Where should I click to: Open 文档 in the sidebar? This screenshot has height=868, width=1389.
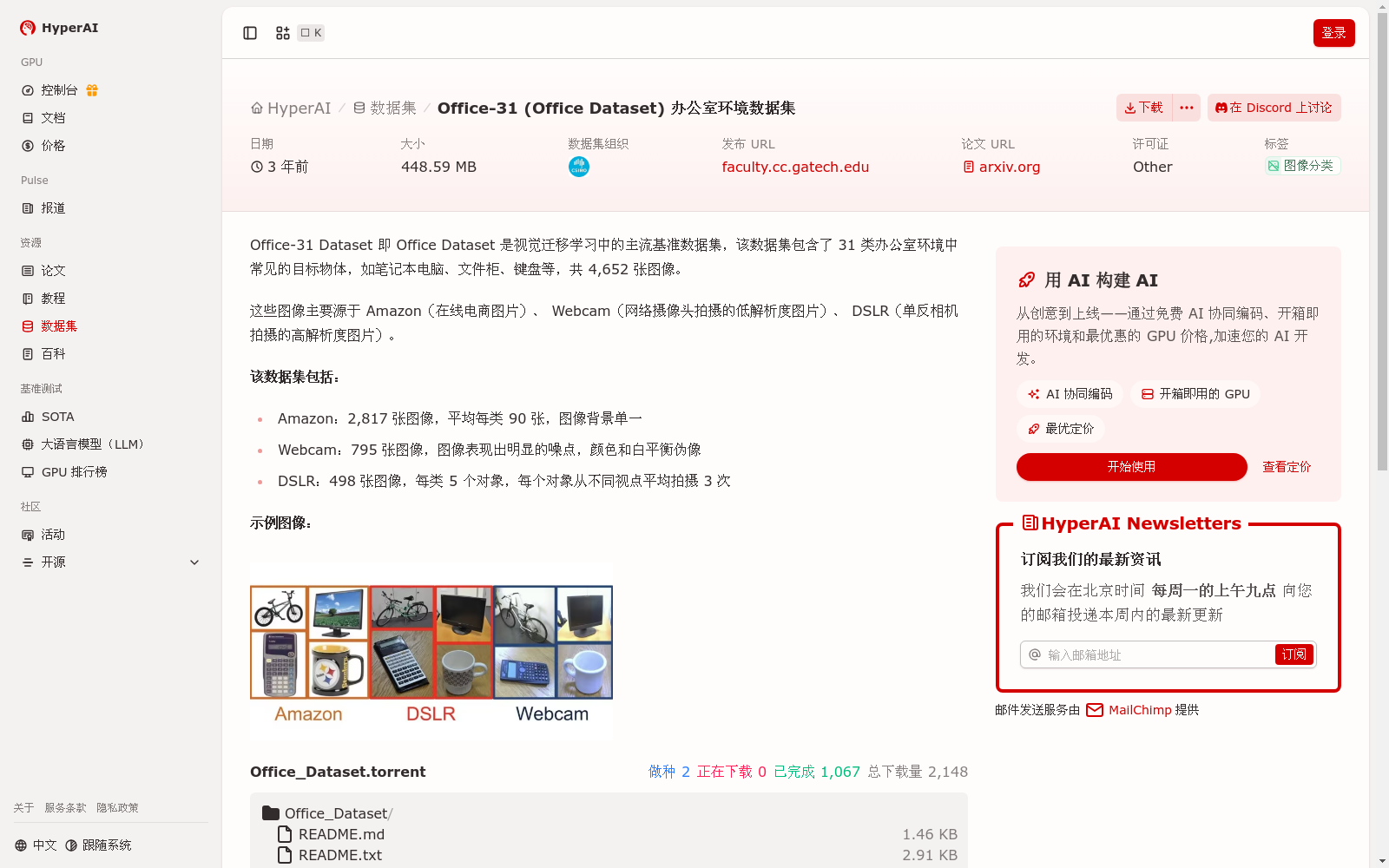[53, 118]
